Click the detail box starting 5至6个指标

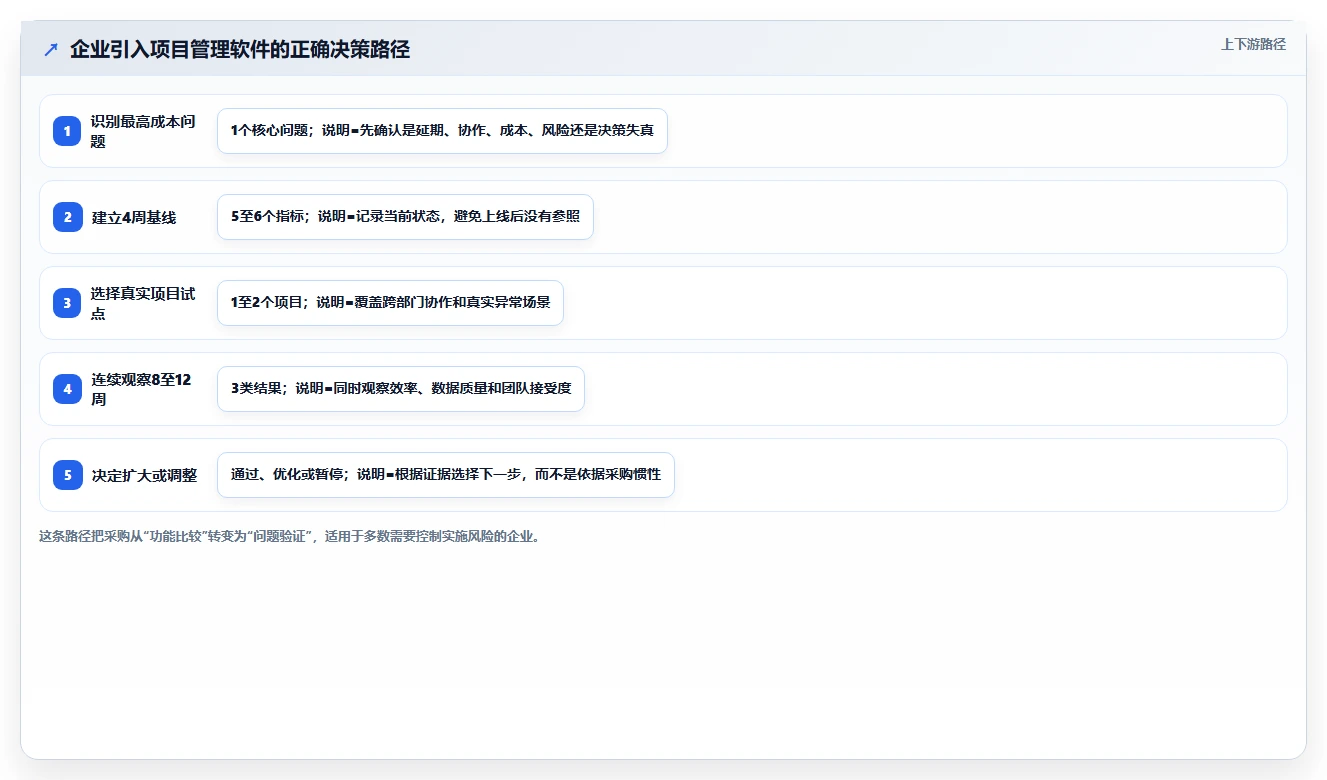tap(405, 217)
